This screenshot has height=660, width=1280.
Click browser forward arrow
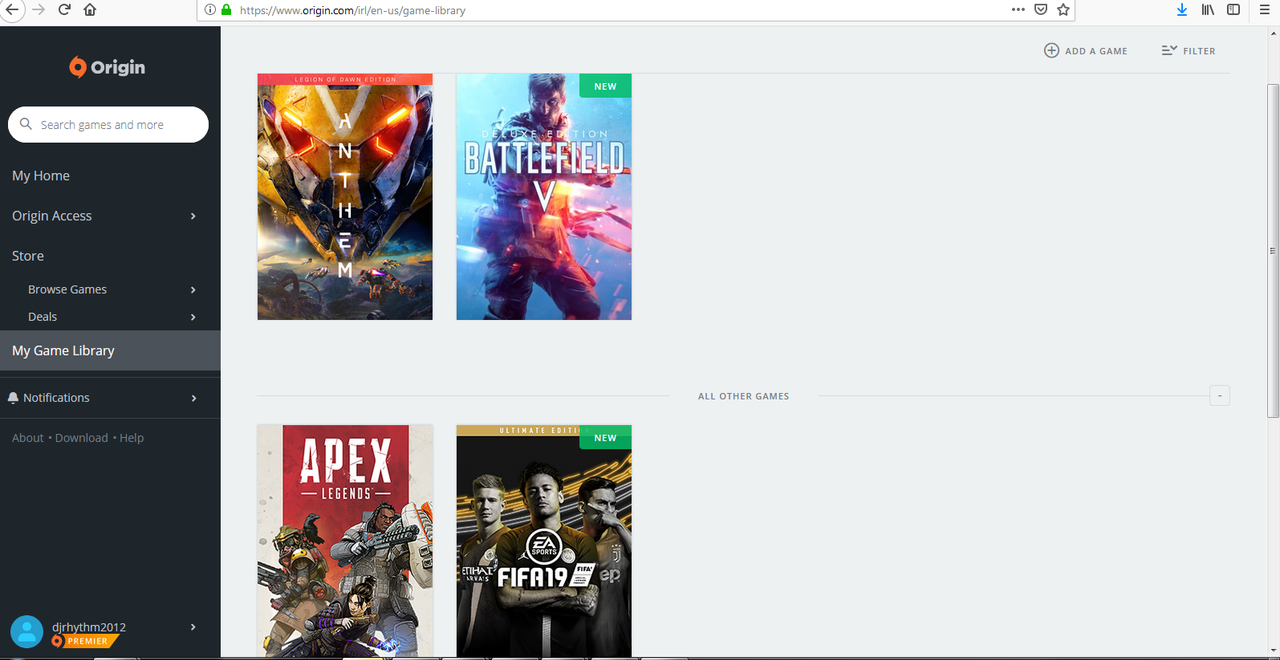[x=39, y=9]
